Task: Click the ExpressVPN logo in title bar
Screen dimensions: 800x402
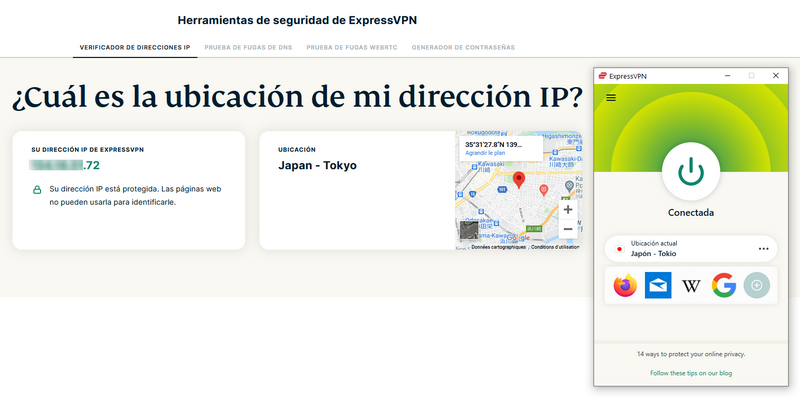Action: click(x=603, y=76)
